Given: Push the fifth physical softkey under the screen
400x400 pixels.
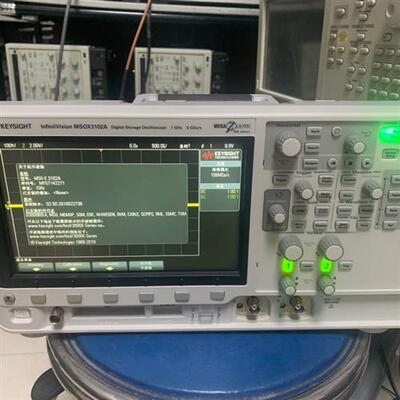Looking at the screenshot, I should click(x=182, y=296).
